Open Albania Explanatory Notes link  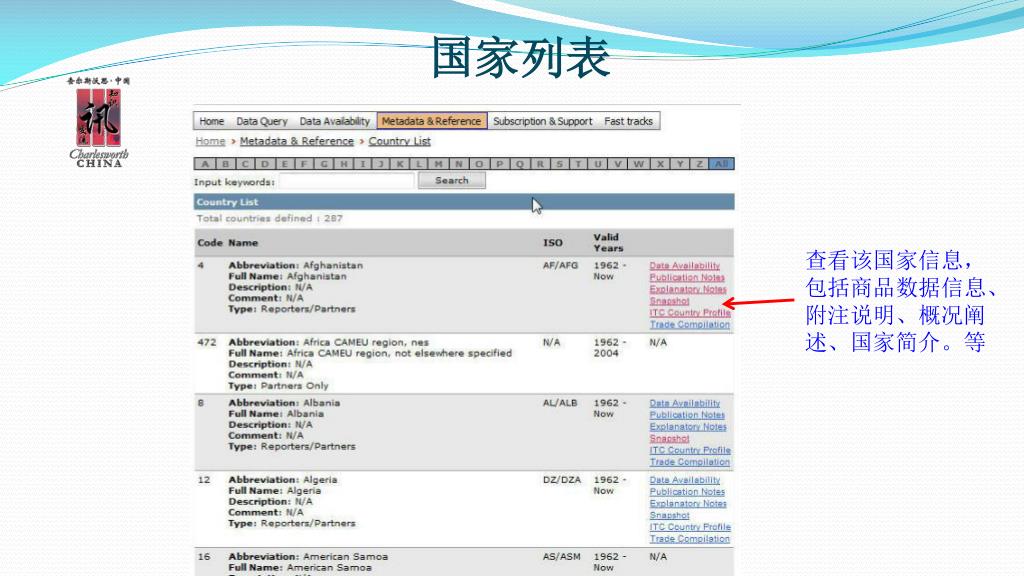pos(688,427)
